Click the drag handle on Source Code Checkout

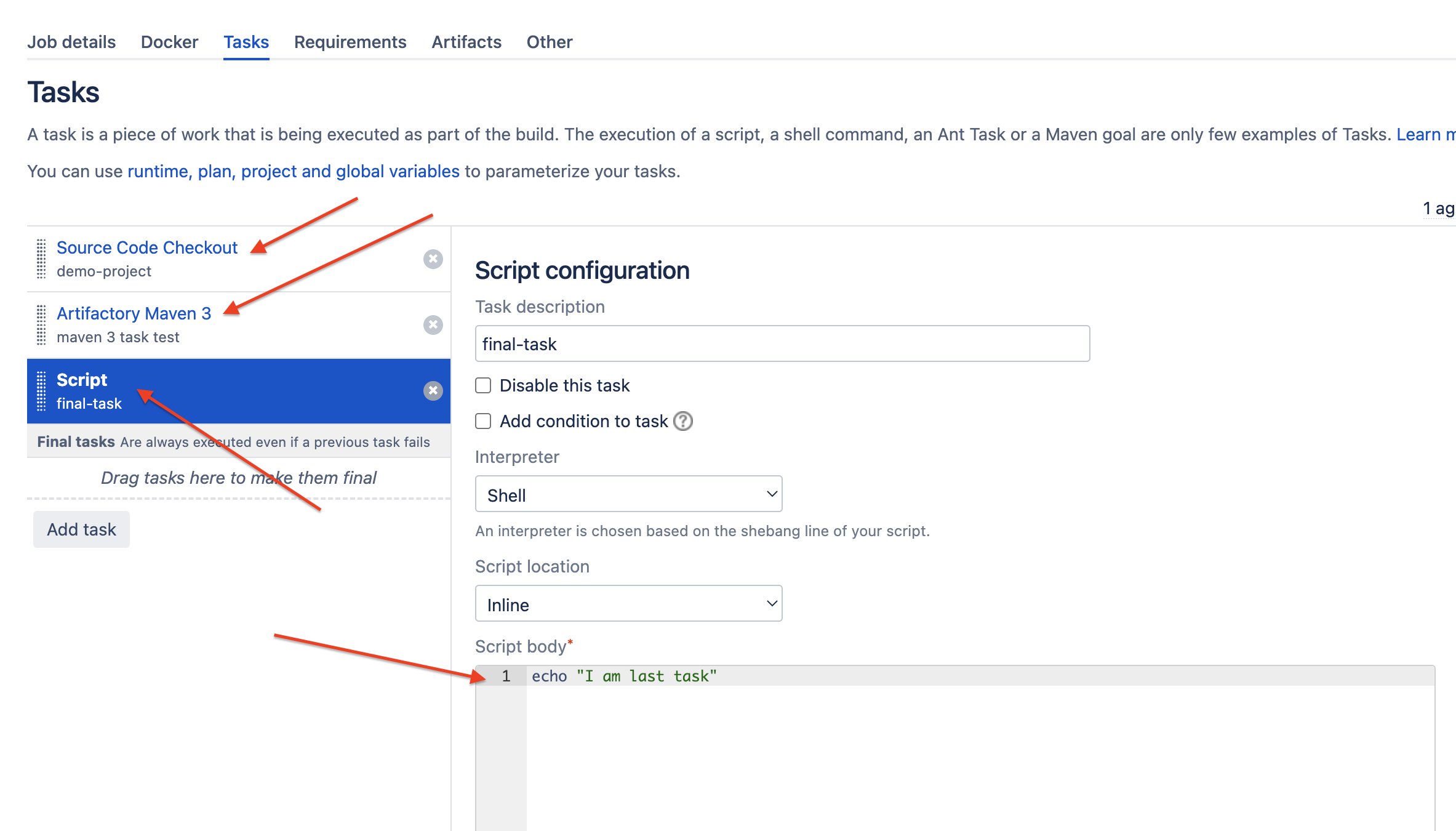(40, 259)
